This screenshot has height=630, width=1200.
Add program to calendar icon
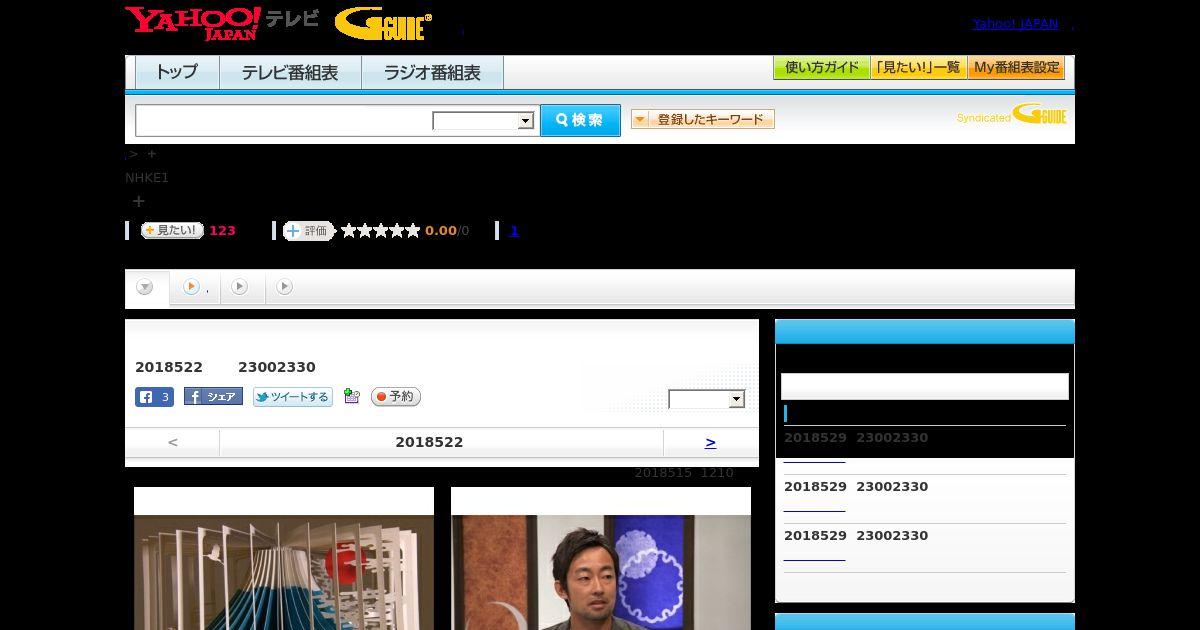[x=351, y=396]
